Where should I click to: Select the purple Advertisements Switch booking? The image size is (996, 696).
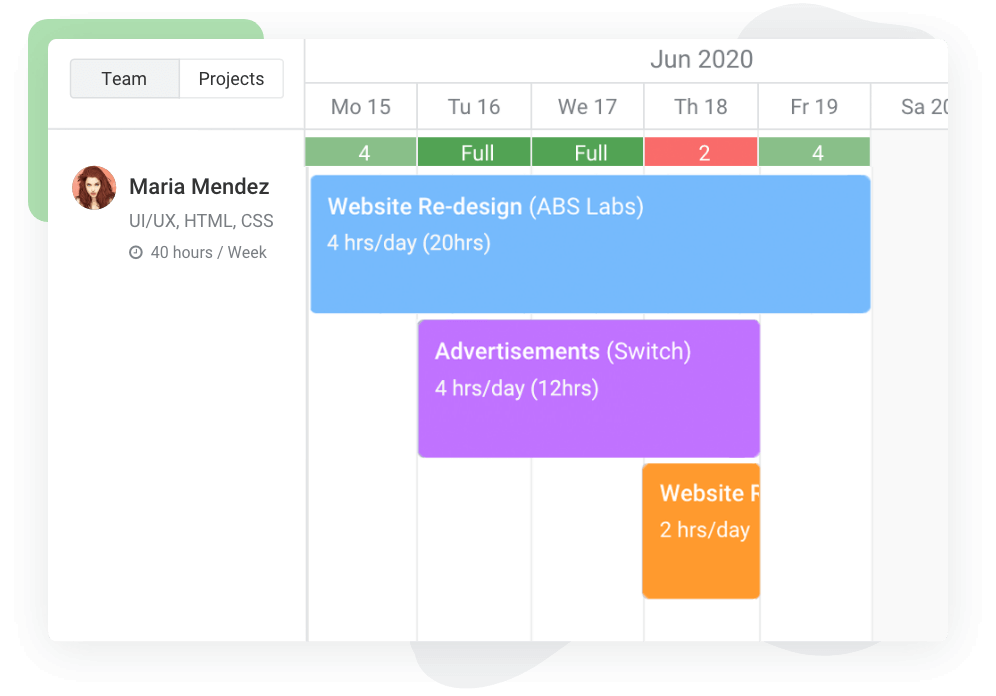tap(588, 388)
